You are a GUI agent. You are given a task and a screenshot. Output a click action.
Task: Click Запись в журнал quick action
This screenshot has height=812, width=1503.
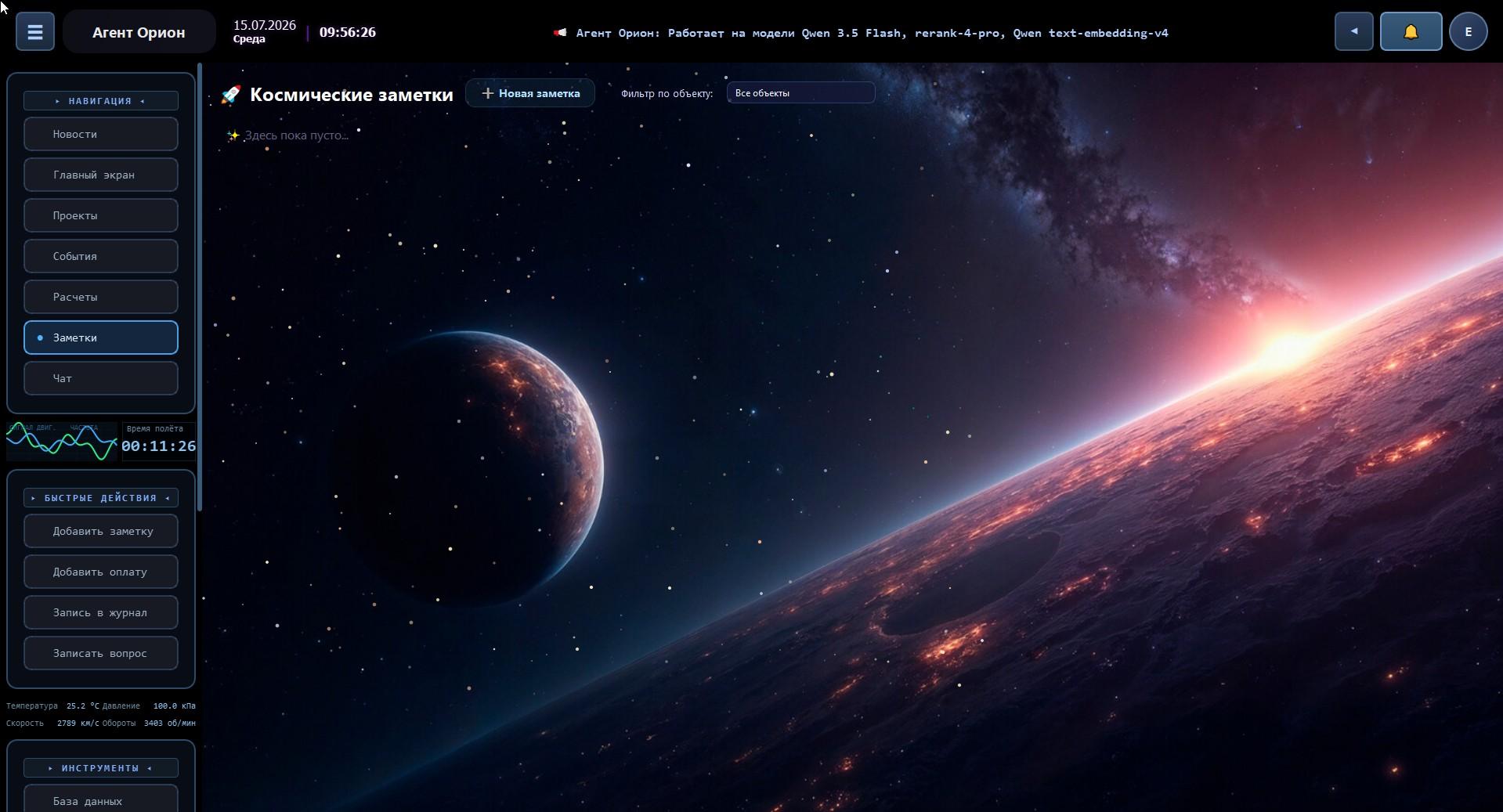(100, 612)
